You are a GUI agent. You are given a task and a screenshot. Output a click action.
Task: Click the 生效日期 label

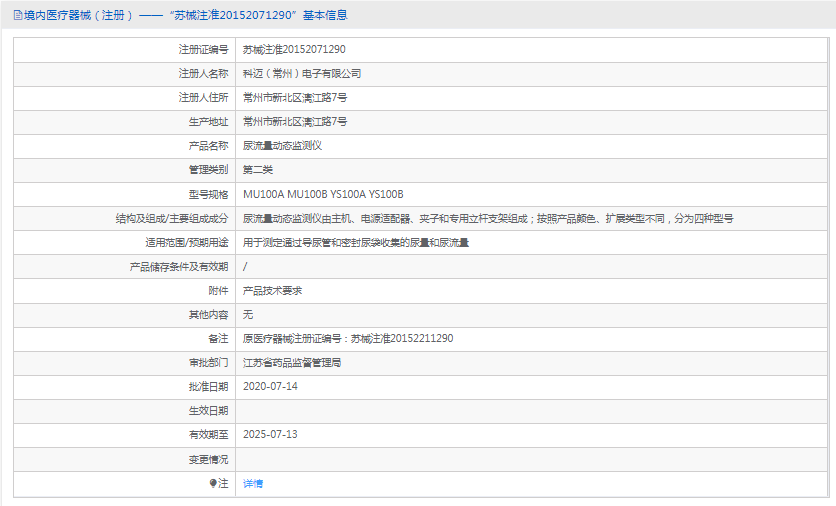(208, 411)
